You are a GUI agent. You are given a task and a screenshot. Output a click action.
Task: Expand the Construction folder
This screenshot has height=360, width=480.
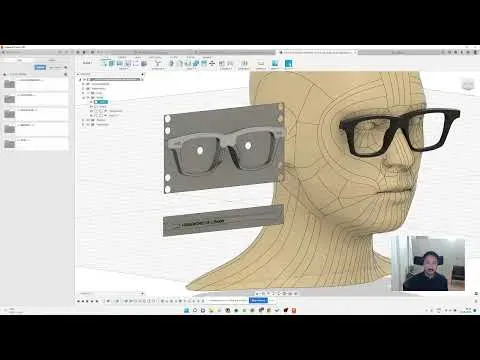coord(83,124)
